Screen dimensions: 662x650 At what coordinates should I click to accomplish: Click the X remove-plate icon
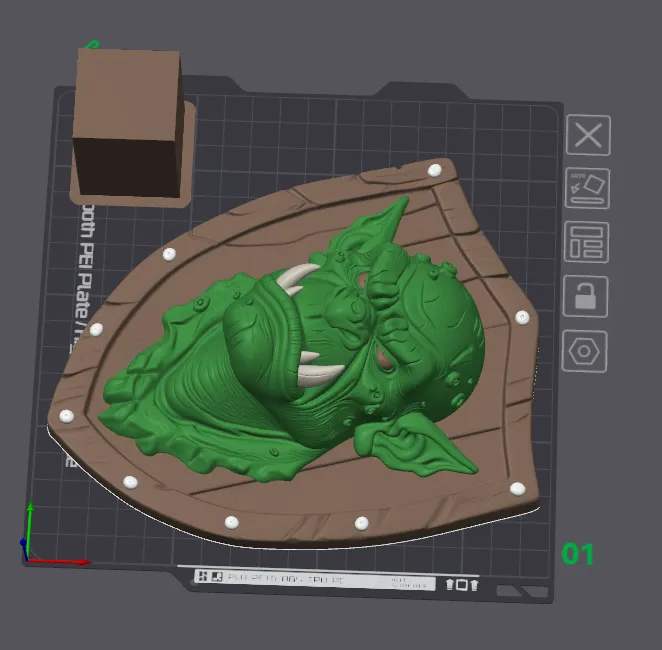tap(588, 135)
